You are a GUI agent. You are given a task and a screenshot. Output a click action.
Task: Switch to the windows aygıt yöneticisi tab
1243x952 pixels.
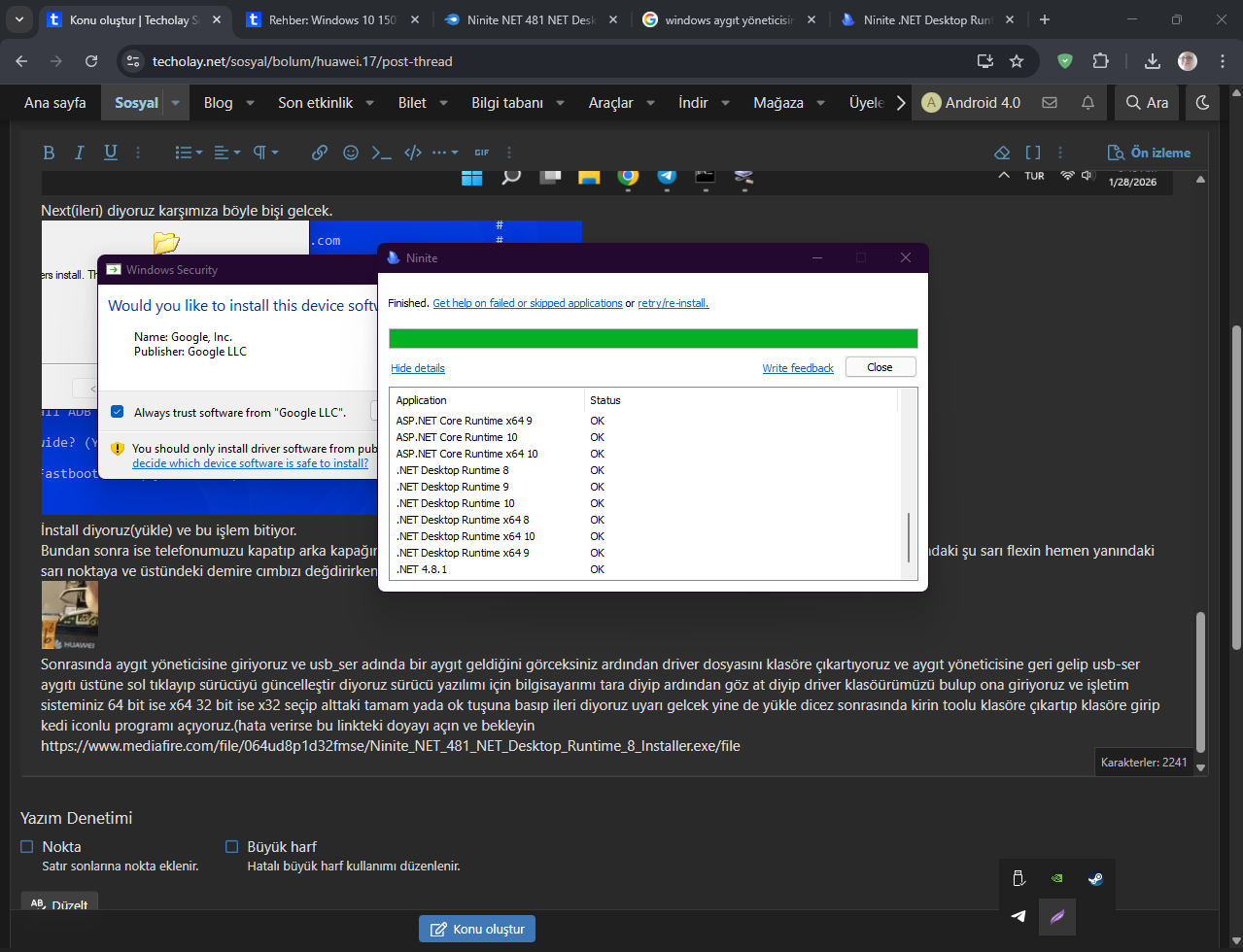tap(727, 19)
